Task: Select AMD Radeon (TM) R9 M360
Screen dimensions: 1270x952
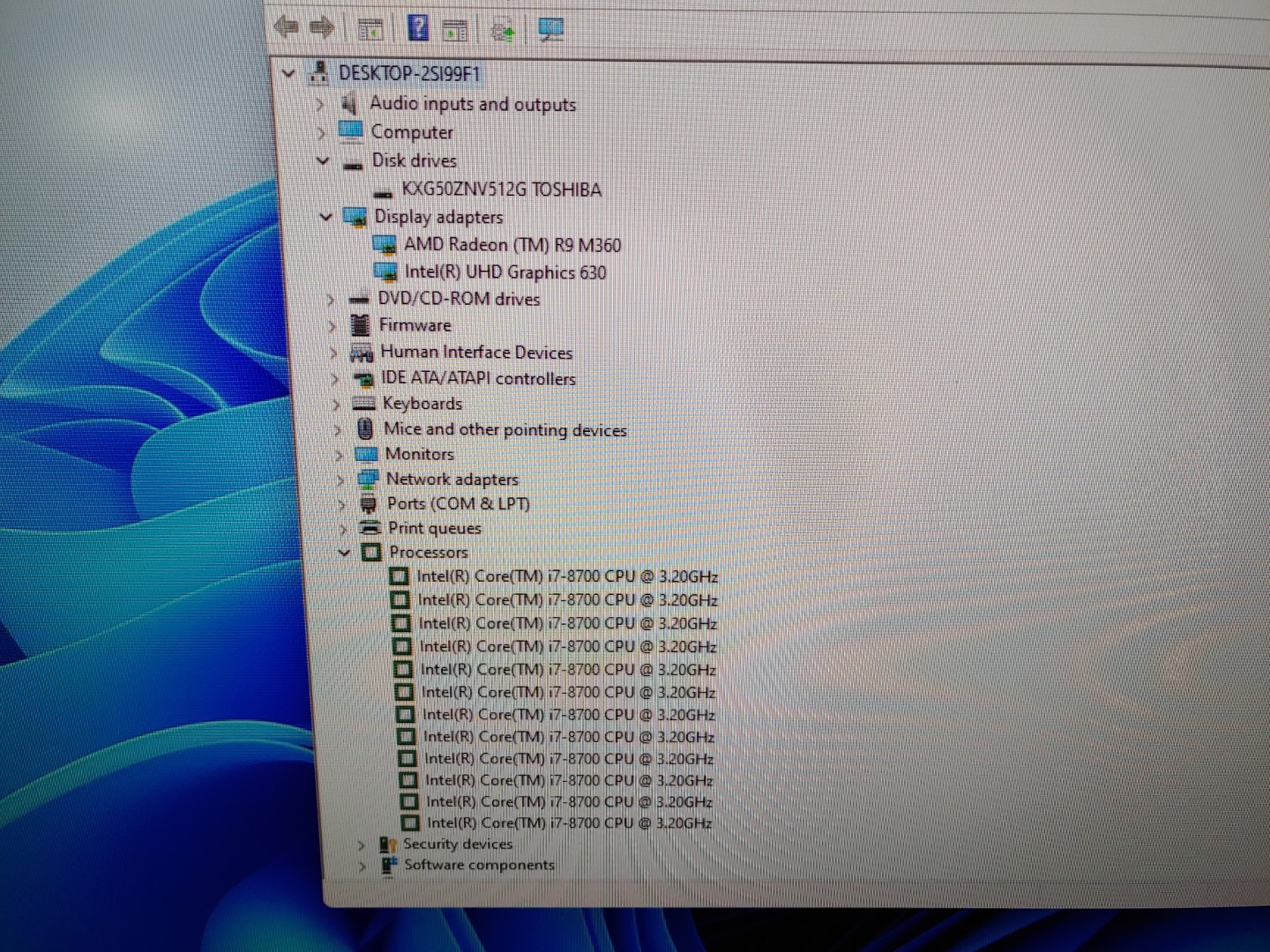Action: coord(513,245)
